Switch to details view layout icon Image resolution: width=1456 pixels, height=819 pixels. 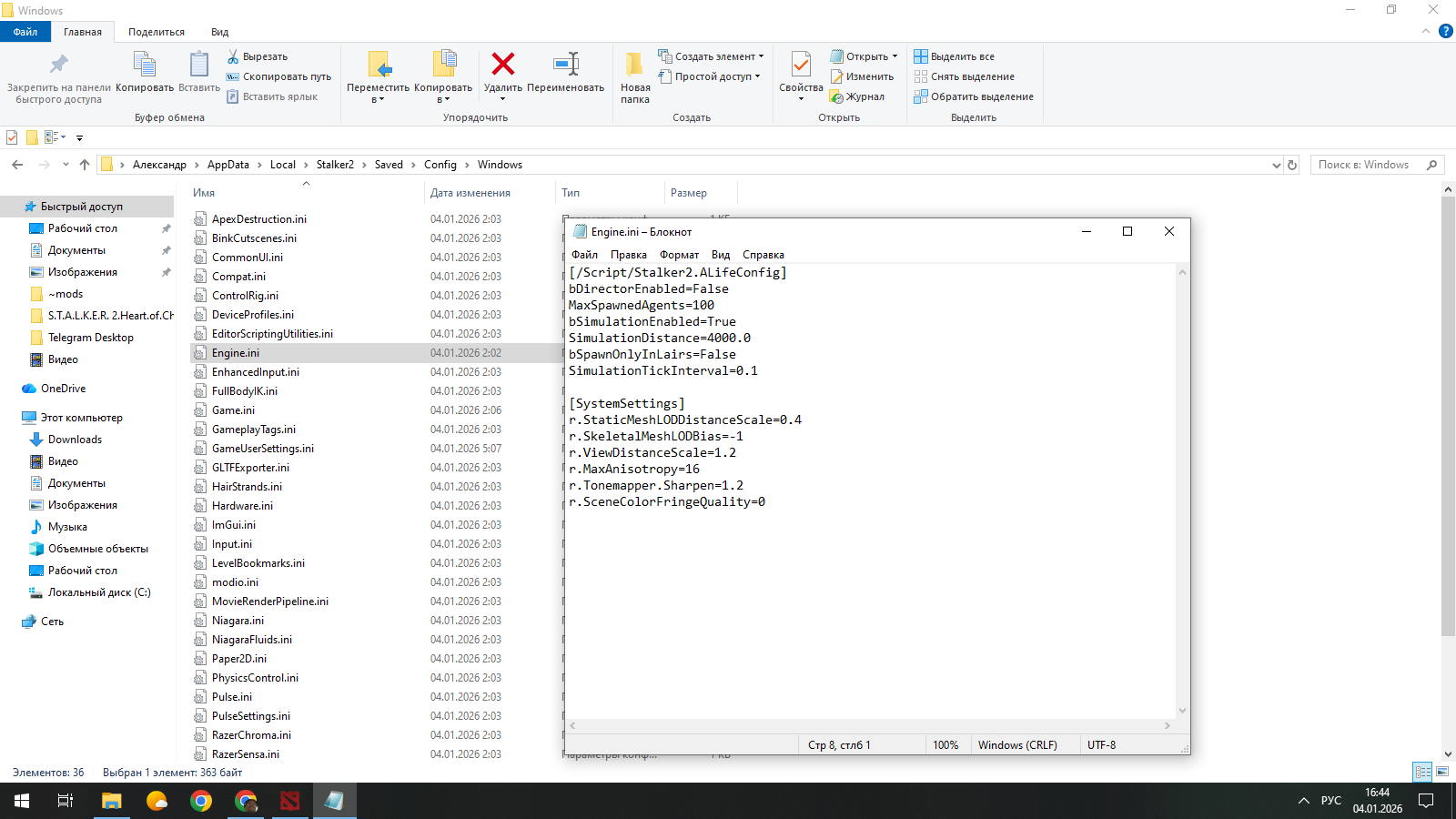click(1422, 772)
